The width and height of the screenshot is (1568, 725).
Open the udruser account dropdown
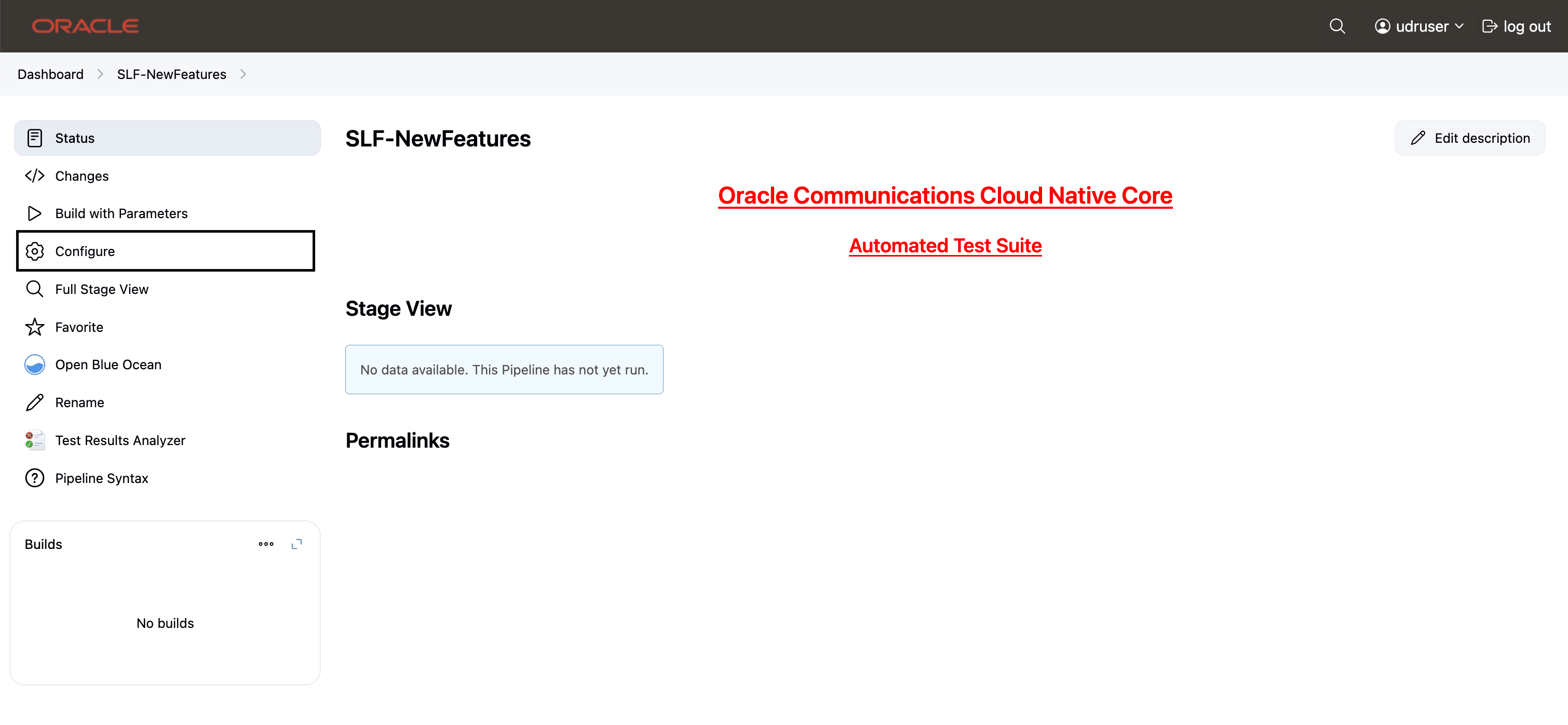pos(1418,25)
